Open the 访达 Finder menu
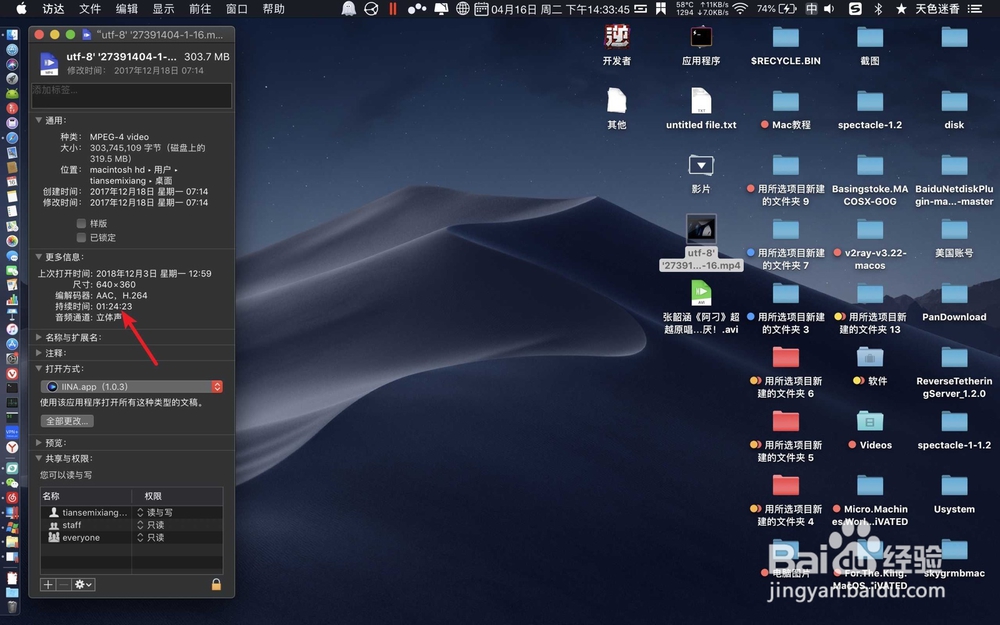1000x625 pixels. point(54,8)
